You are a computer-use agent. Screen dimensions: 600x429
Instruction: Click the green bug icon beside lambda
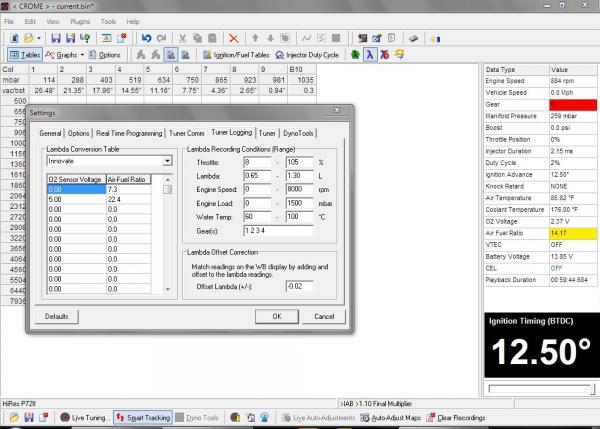355,55
